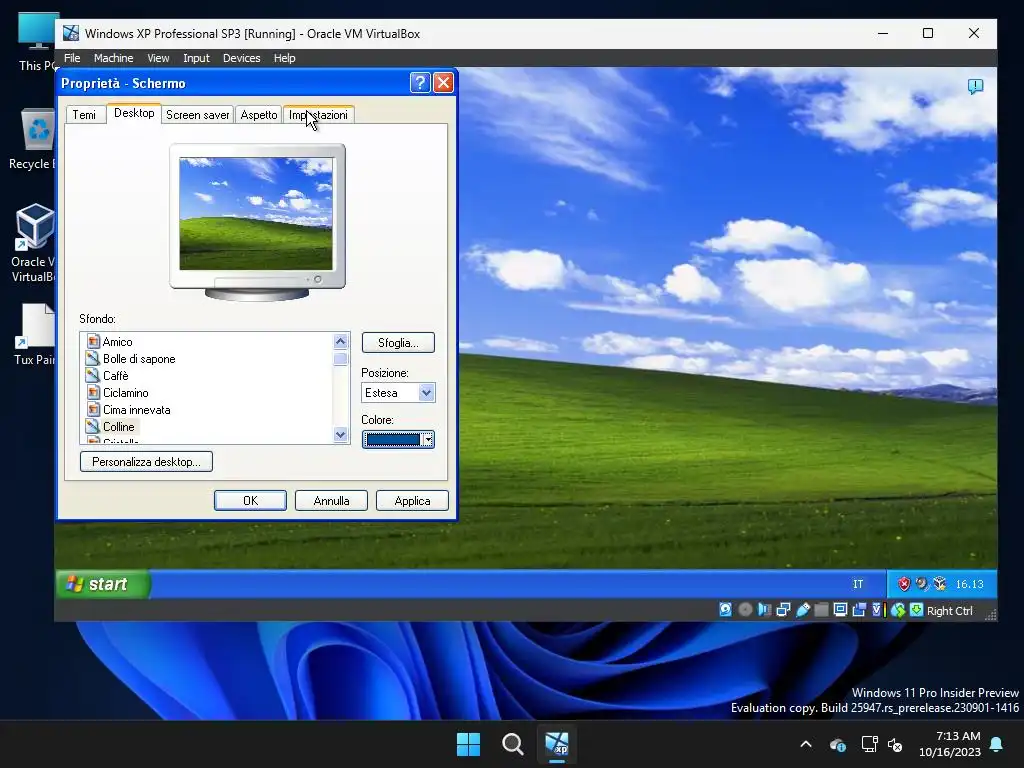The height and width of the screenshot is (768, 1024).
Task: Open the Devices menu
Action: (x=242, y=58)
